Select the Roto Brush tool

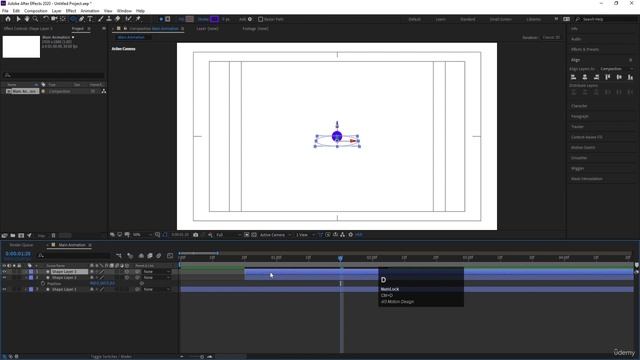(x=129, y=19)
